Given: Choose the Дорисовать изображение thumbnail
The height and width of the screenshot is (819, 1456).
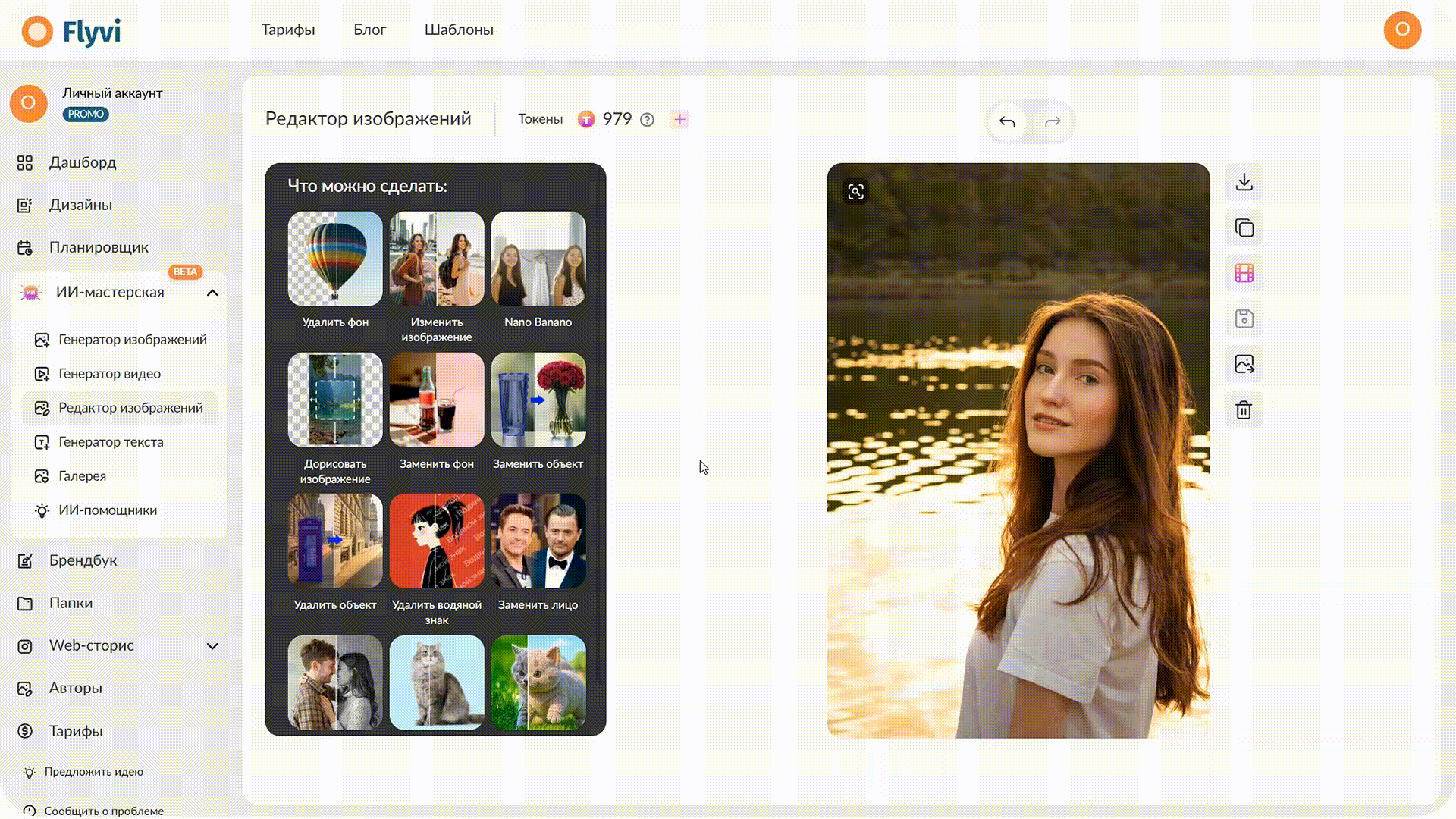Looking at the screenshot, I should pos(335,400).
